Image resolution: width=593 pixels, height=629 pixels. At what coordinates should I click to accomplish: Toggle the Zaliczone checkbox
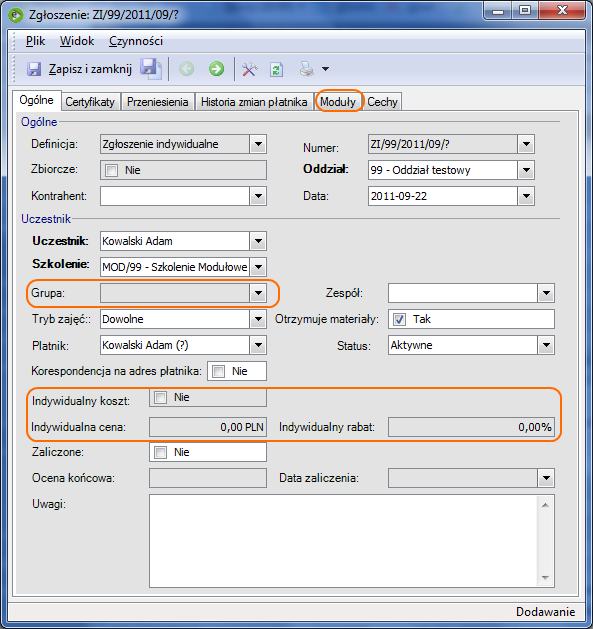(160, 452)
